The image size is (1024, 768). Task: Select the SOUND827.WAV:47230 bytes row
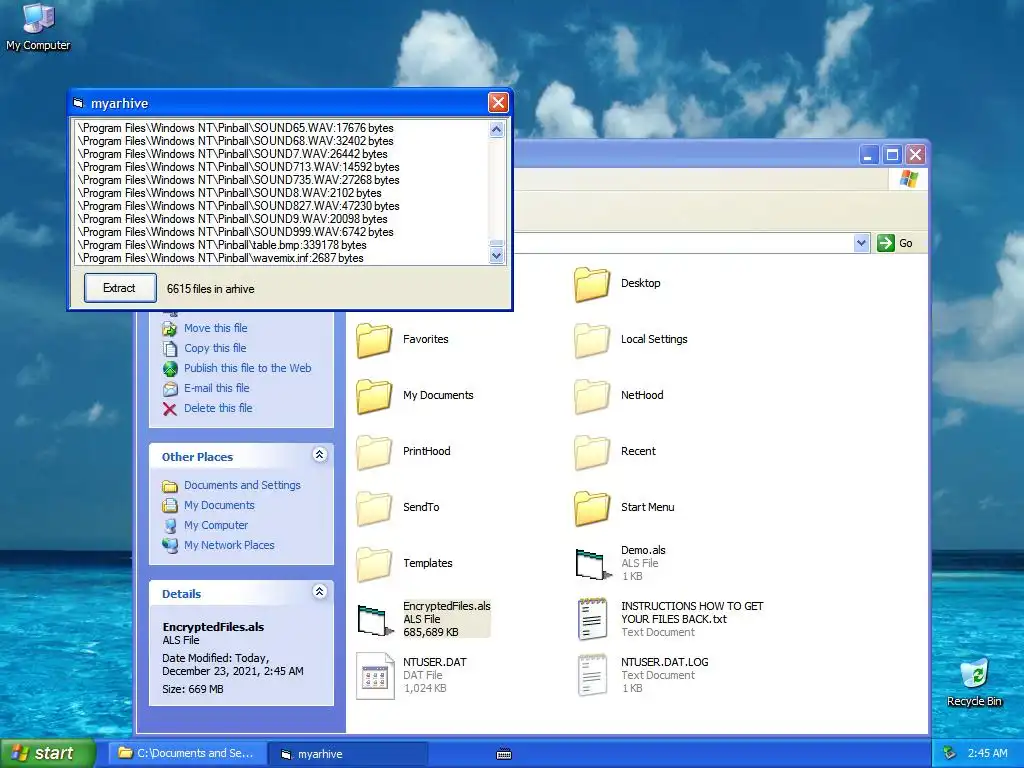click(281, 206)
